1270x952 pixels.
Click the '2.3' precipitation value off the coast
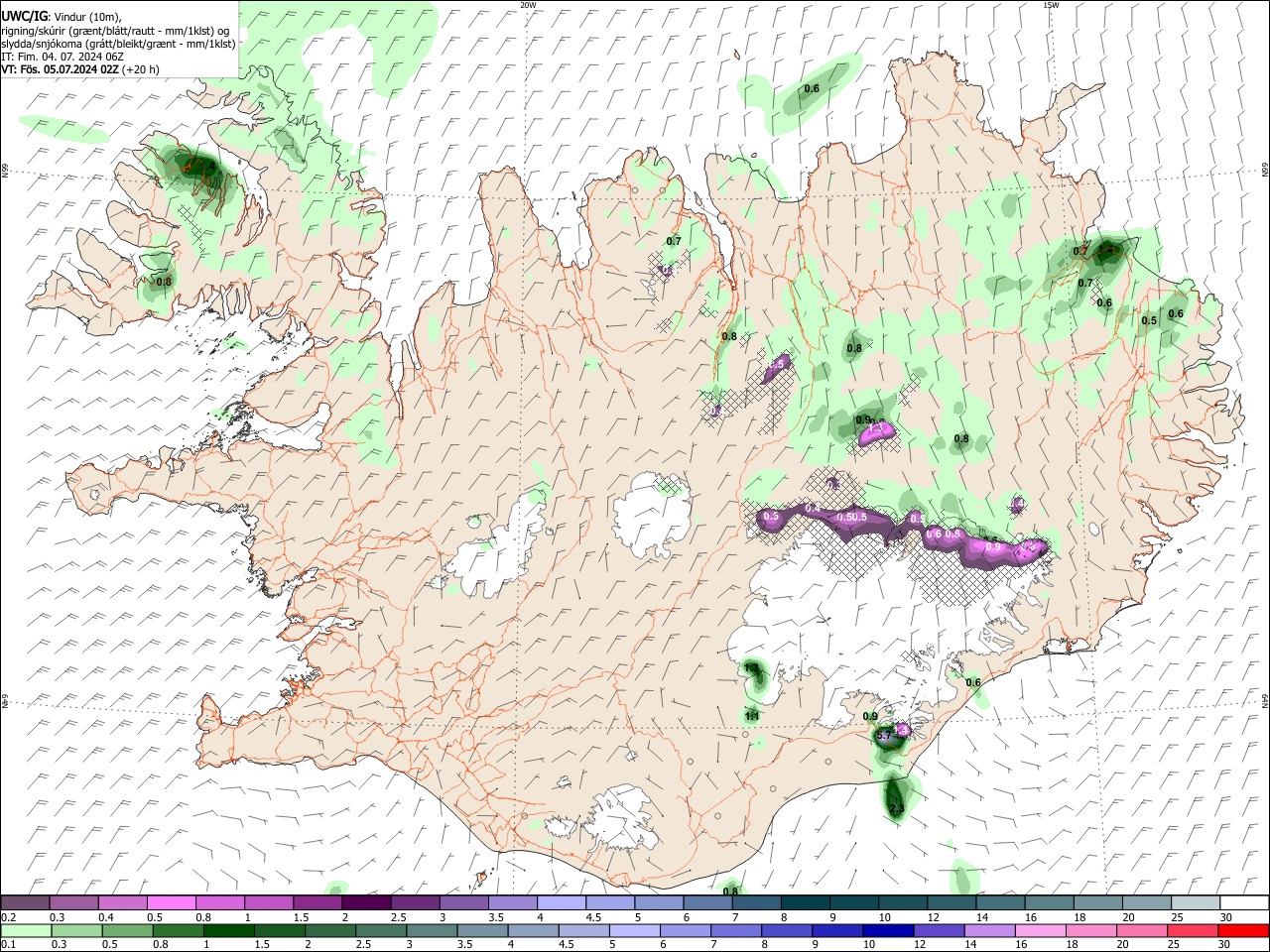pyautogui.click(x=897, y=810)
